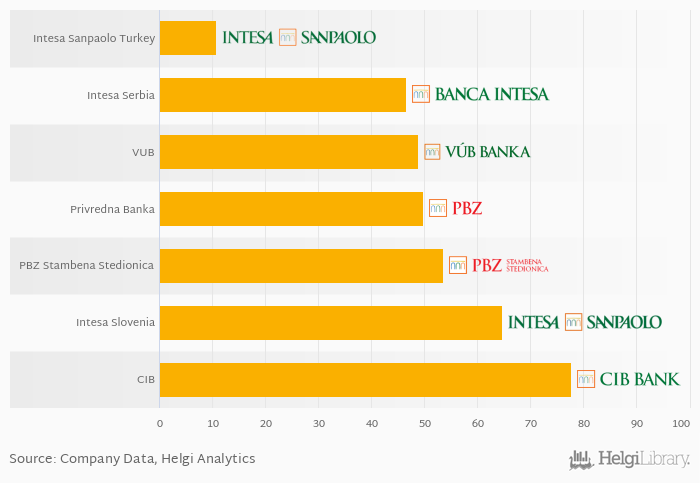This screenshot has width=700, height=483.
Task: Click the CIB Bank logo
Action: 628,379
